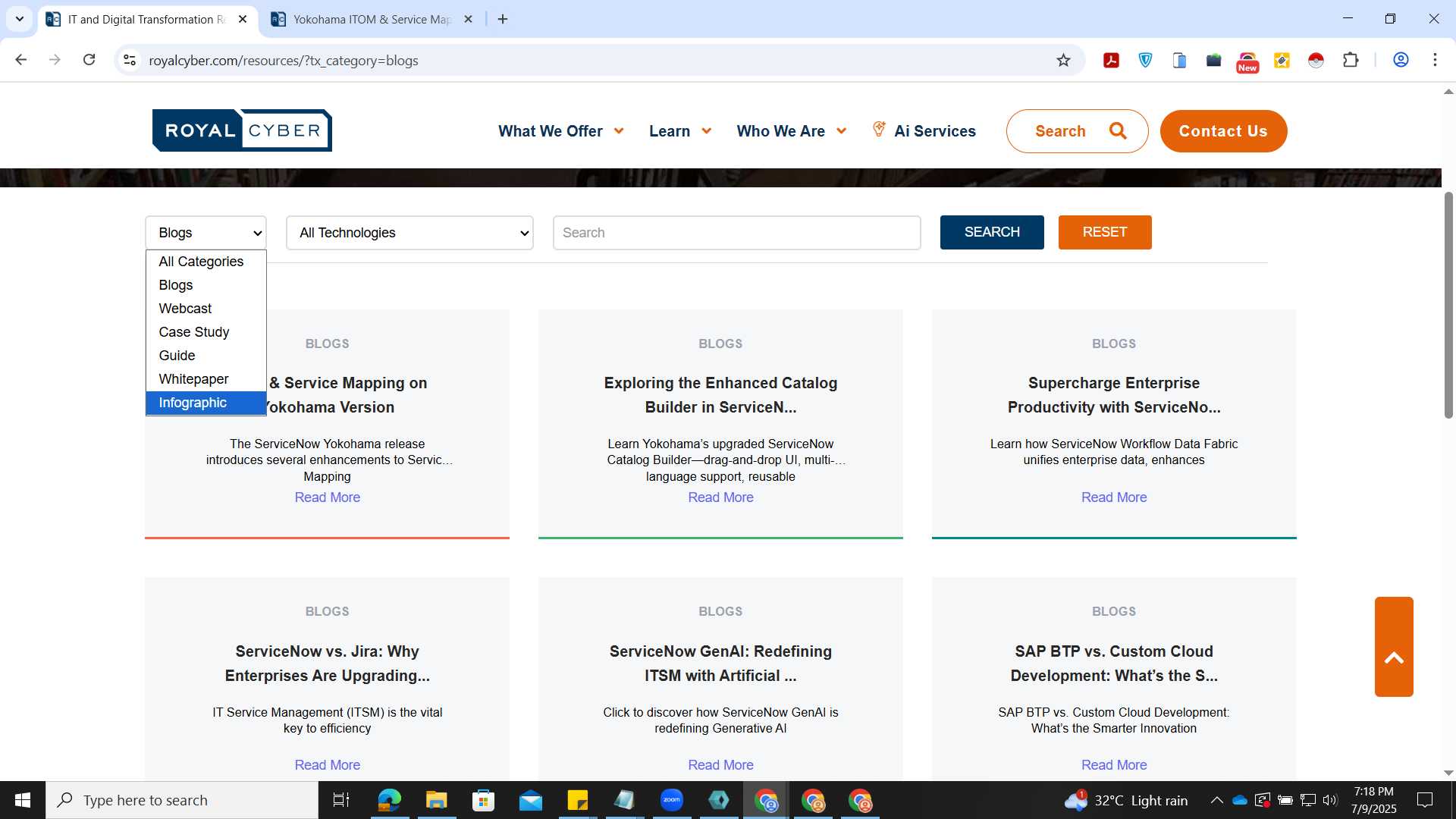Read More on ServiceNow vs. Jira blog

click(x=327, y=765)
